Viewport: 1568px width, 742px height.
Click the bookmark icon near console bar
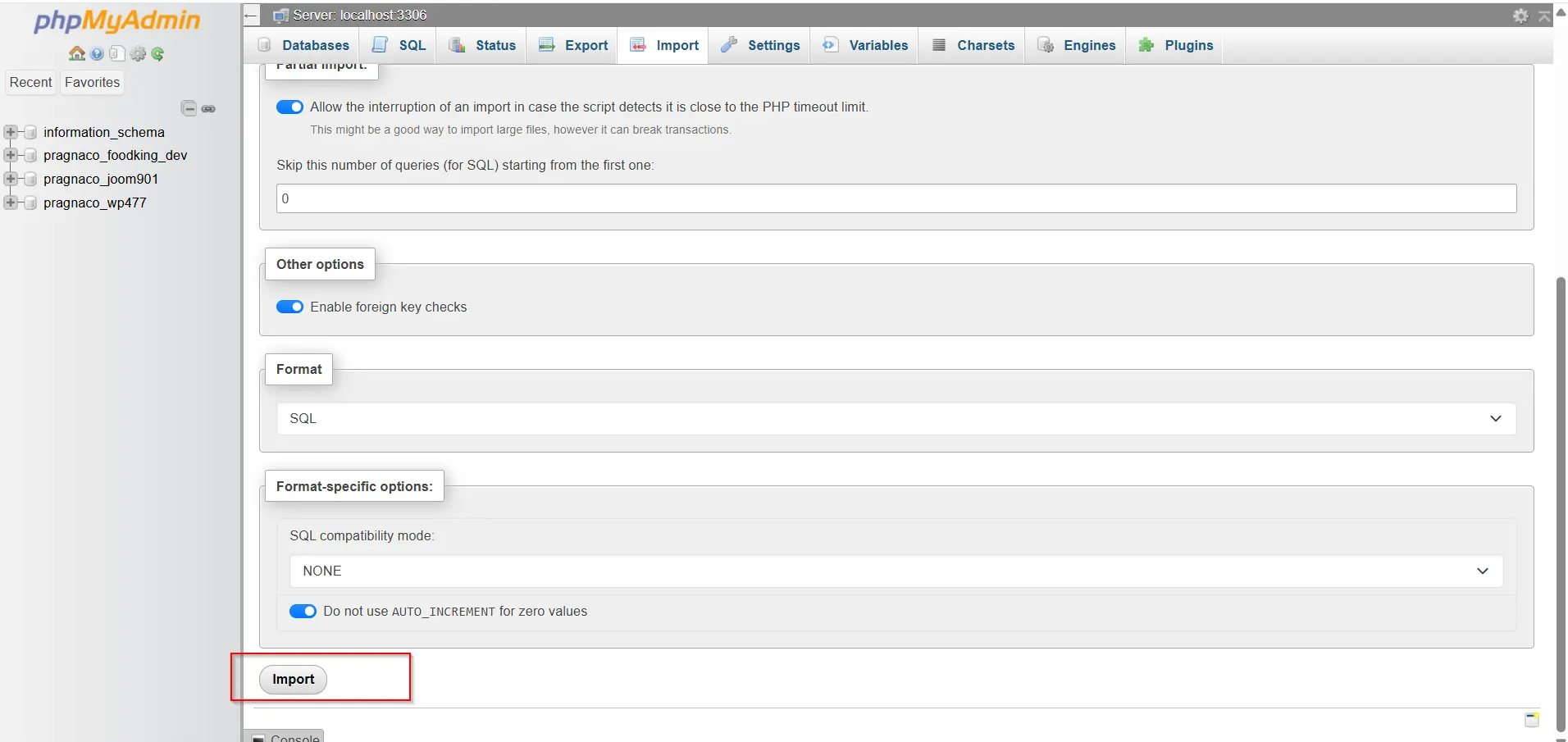[1531, 719]
